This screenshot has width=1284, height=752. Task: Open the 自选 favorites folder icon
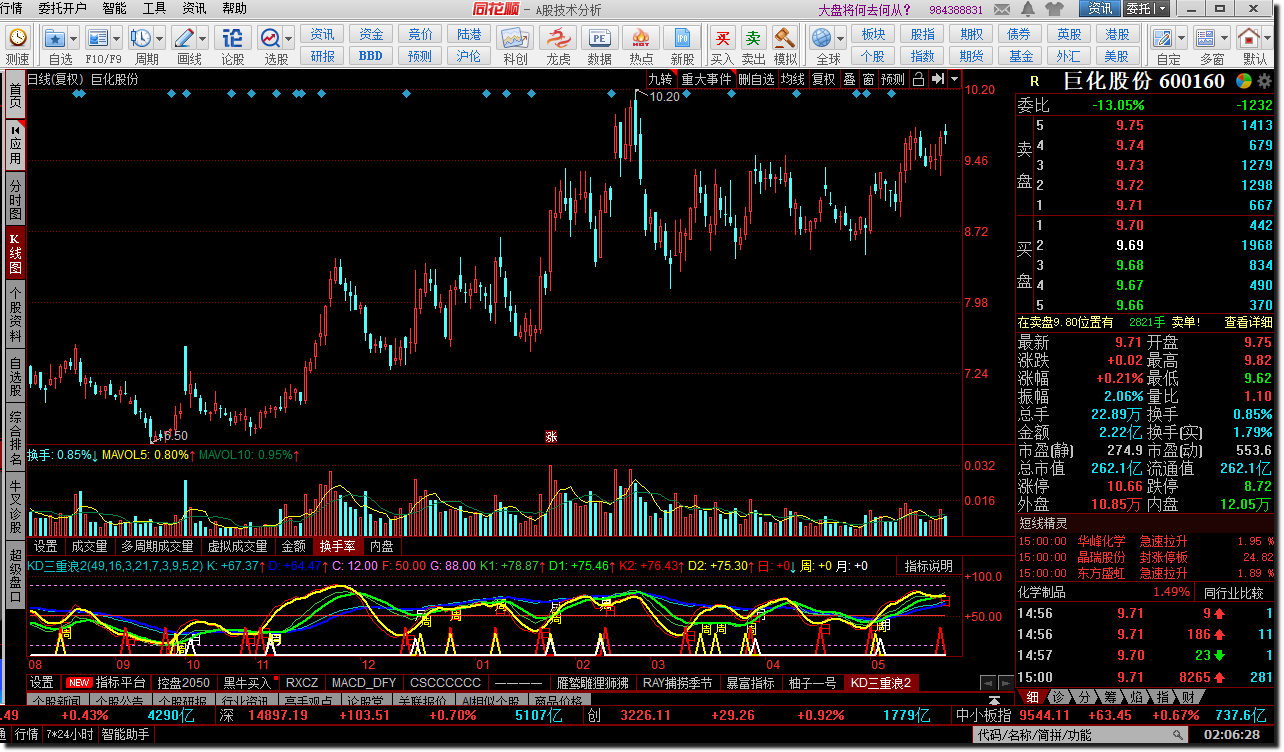click(55, 38)
